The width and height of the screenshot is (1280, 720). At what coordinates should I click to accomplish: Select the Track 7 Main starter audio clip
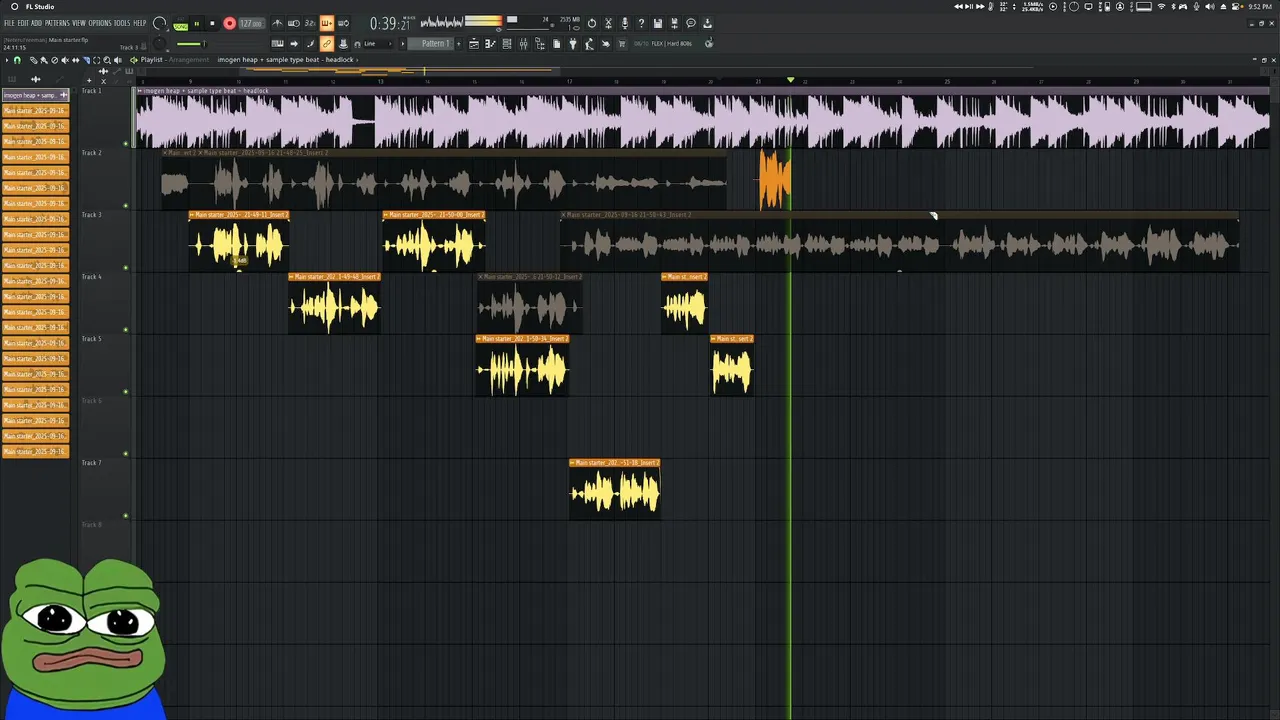click(615, 490)
